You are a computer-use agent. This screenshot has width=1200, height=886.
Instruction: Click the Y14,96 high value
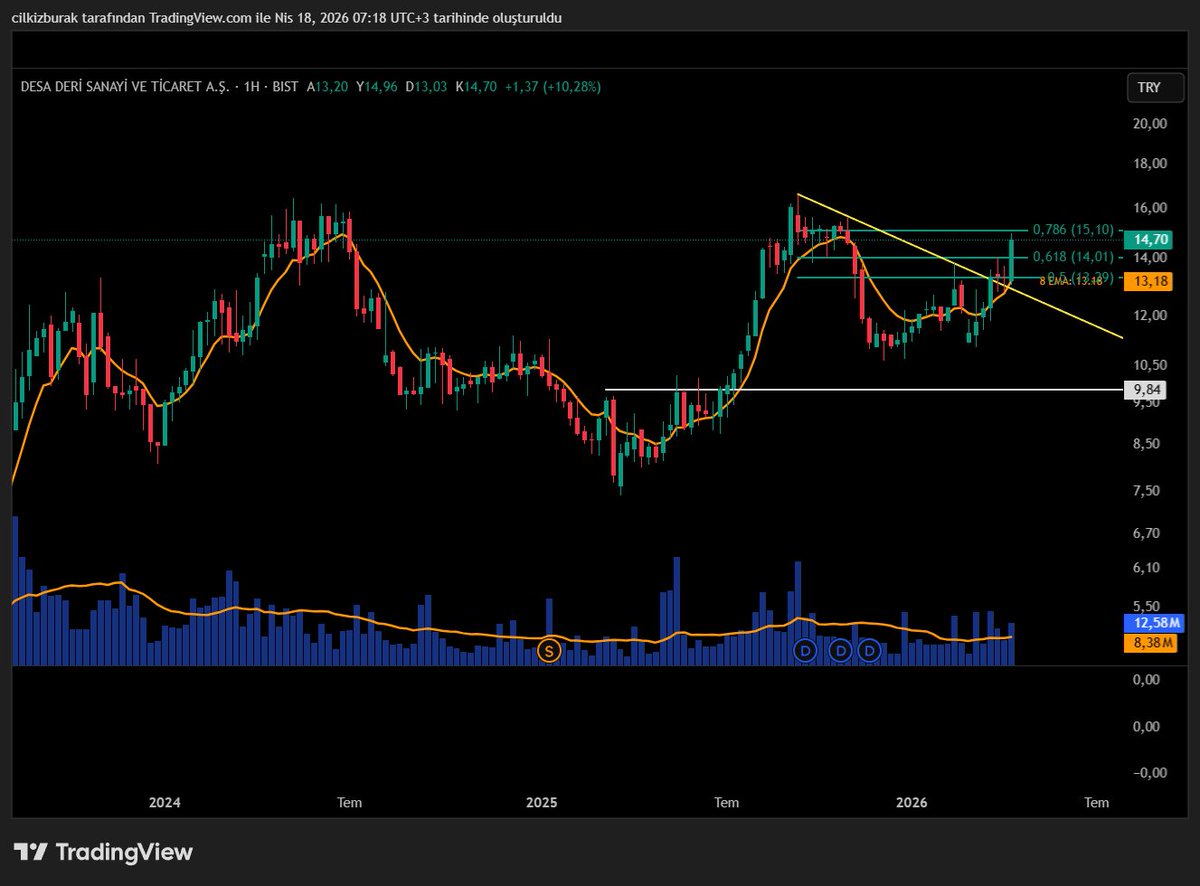[x=377, y=87]
